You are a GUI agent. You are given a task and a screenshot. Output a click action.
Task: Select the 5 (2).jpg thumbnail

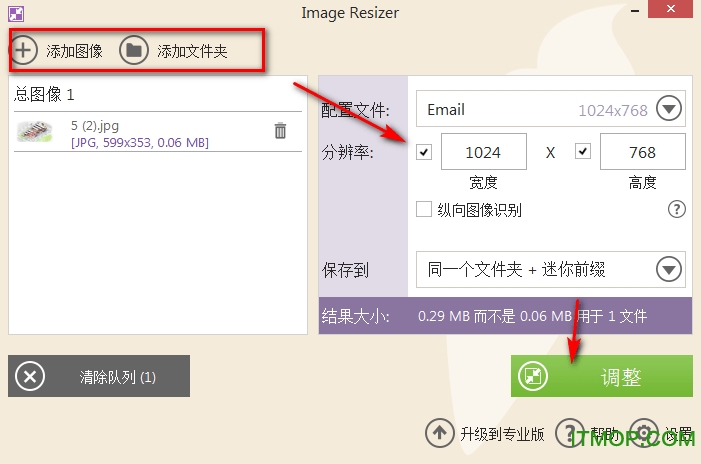(34, 132)
